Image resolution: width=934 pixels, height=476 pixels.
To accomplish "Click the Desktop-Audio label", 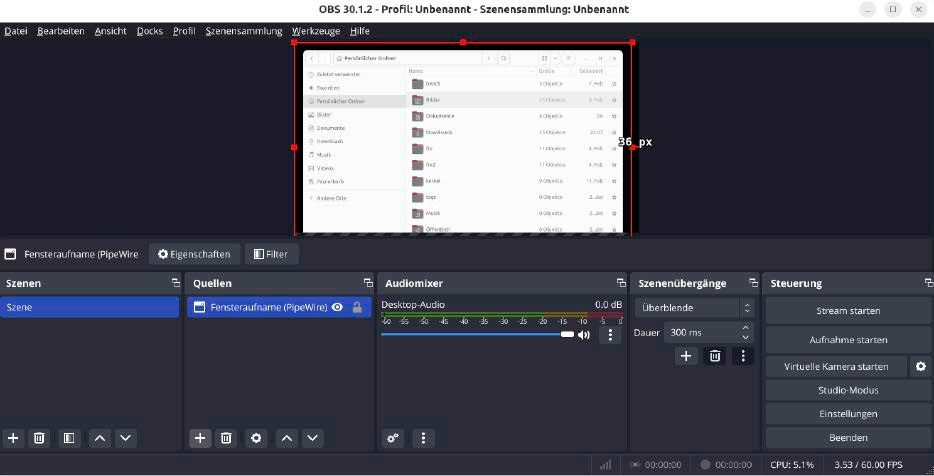I will coord(413,305).
